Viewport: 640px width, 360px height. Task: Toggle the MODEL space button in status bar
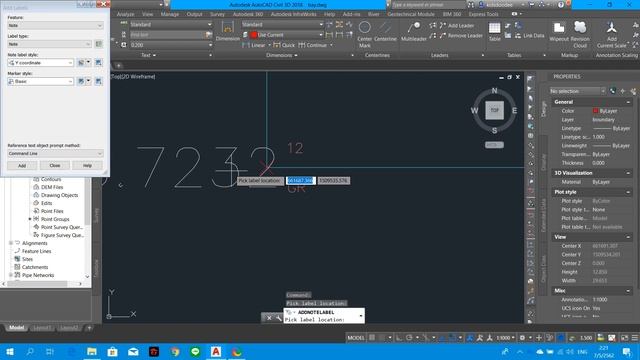[356, 338]
